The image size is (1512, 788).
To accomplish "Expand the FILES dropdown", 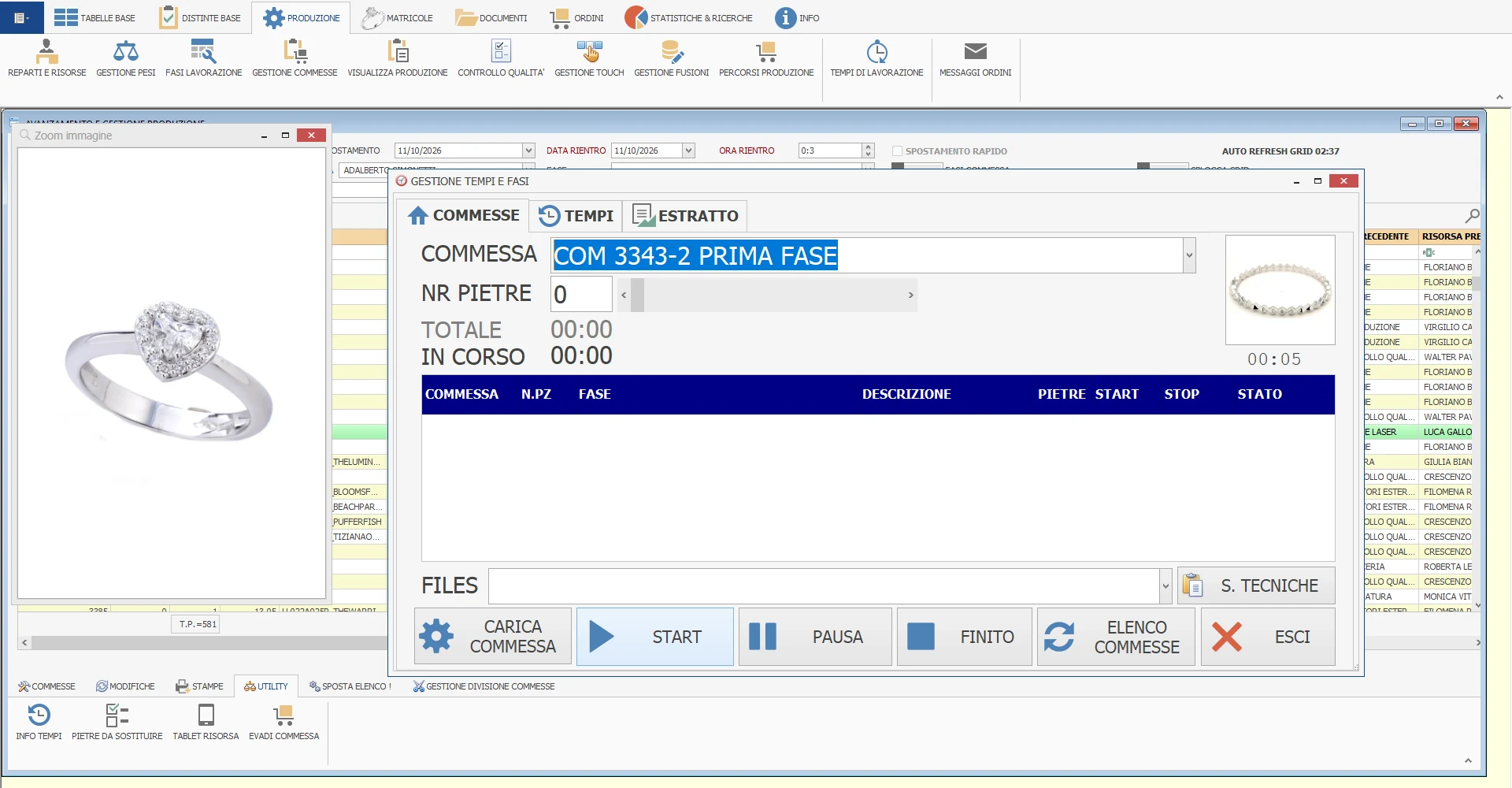I will click(x=1165, y=586).
